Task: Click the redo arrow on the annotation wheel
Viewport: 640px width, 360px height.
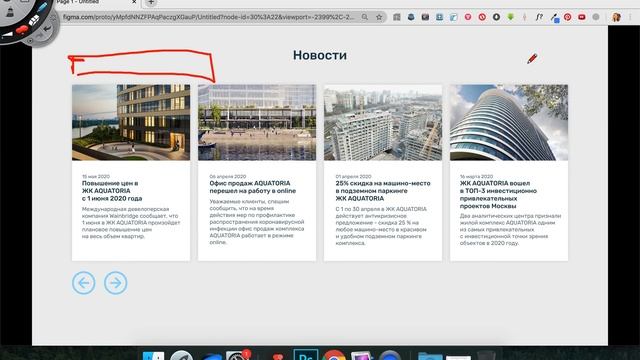Action: [x=40, y=36]
